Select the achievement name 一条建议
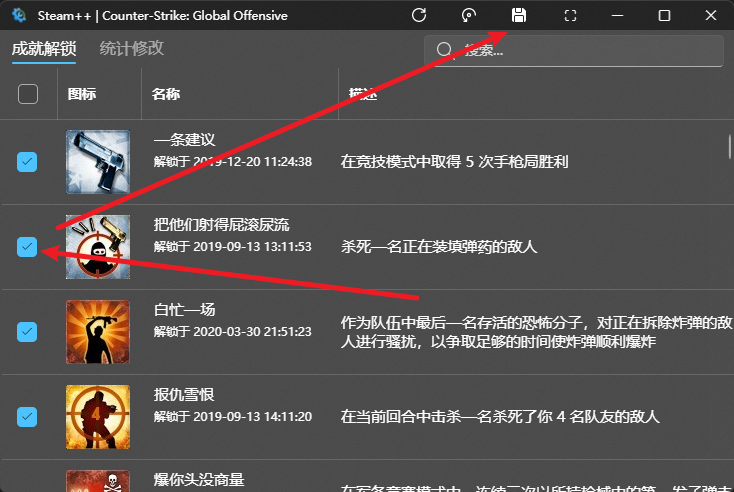734x492 pixels. [x=184, y=140]
